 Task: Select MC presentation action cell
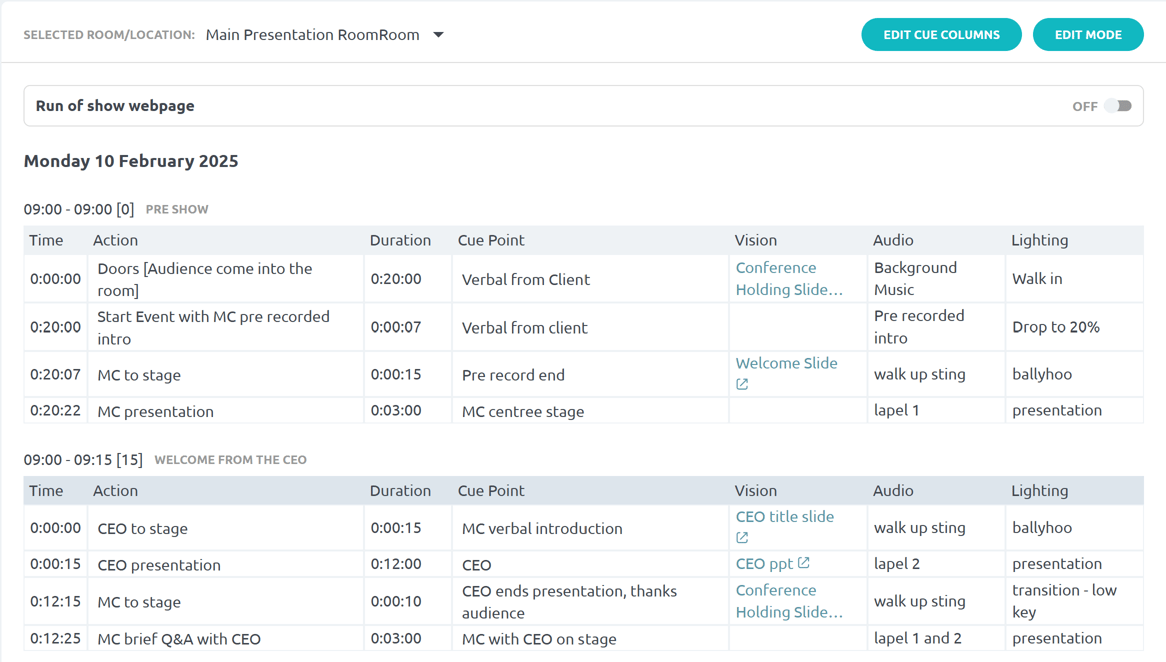[x=226, y=411]
